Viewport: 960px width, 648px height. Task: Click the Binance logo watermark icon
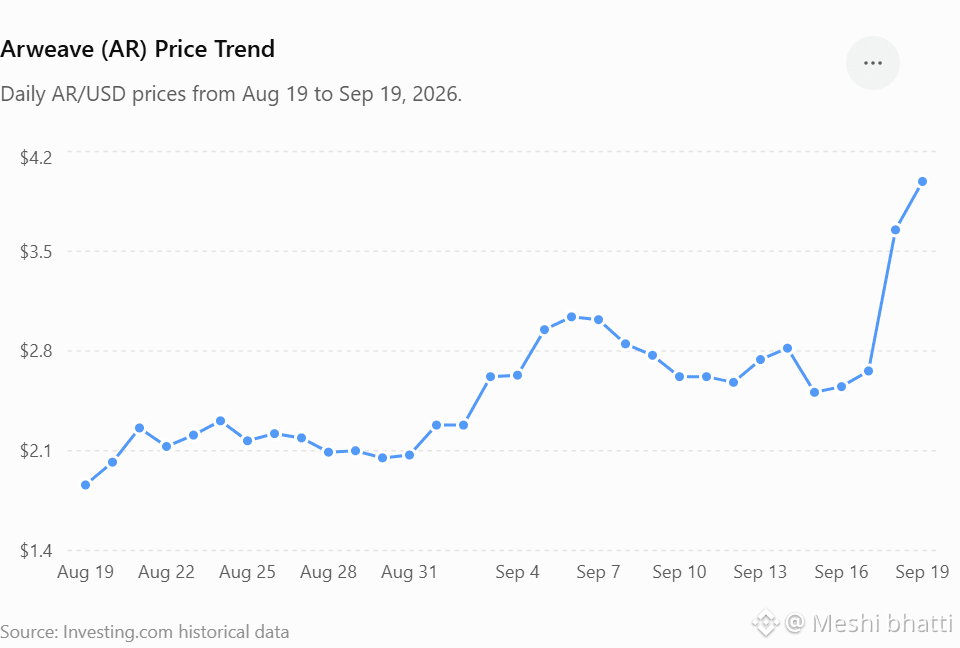click(x=765, y=624)
